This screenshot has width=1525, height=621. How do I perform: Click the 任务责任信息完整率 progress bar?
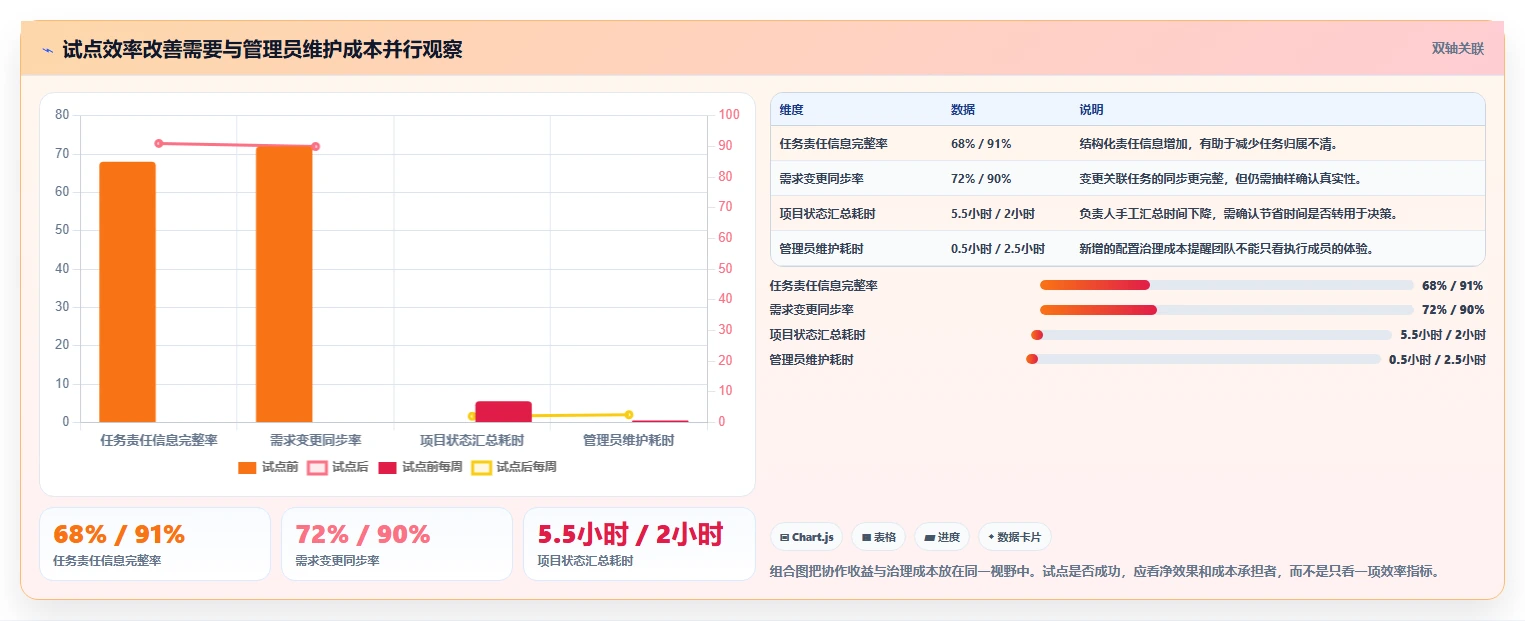click(1227, 285)
